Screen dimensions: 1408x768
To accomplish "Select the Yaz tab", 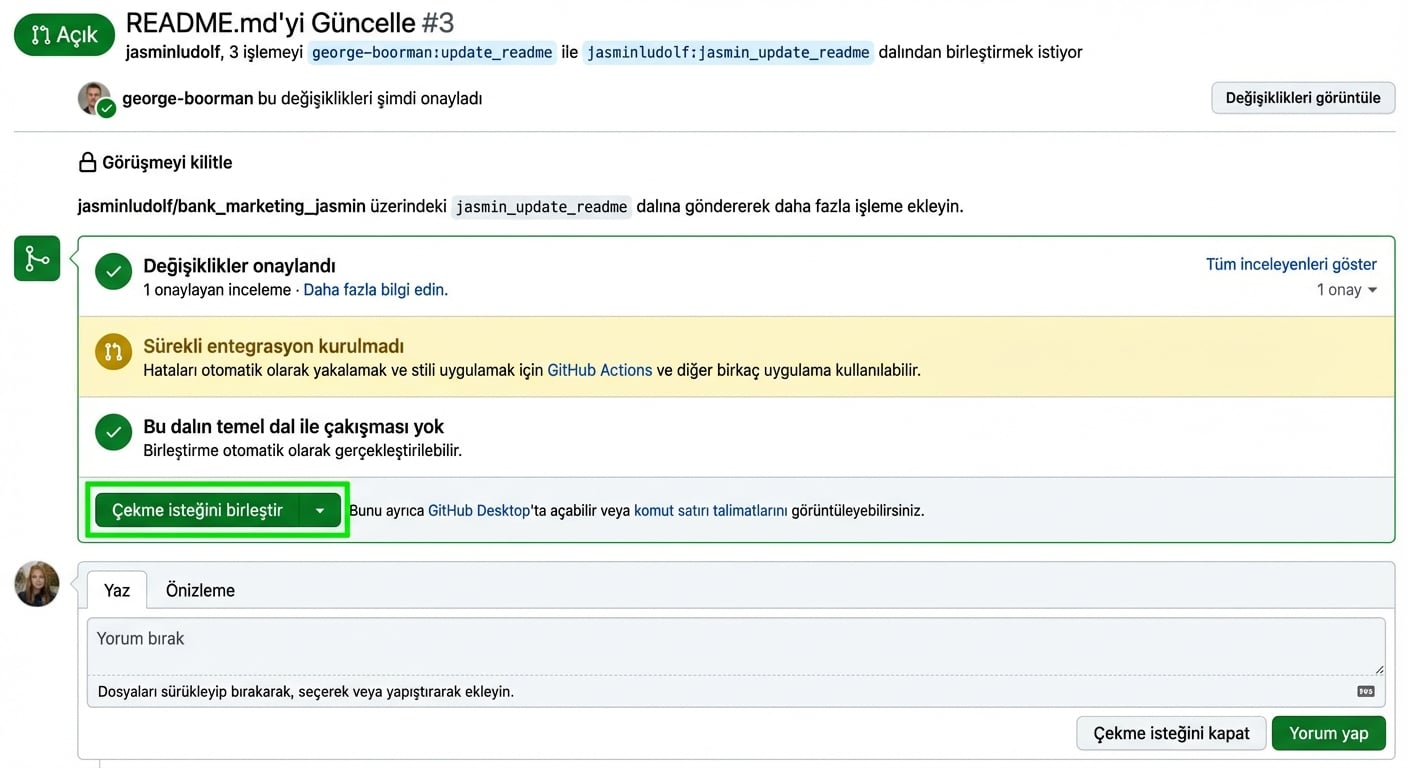I will tap(117, 590).
